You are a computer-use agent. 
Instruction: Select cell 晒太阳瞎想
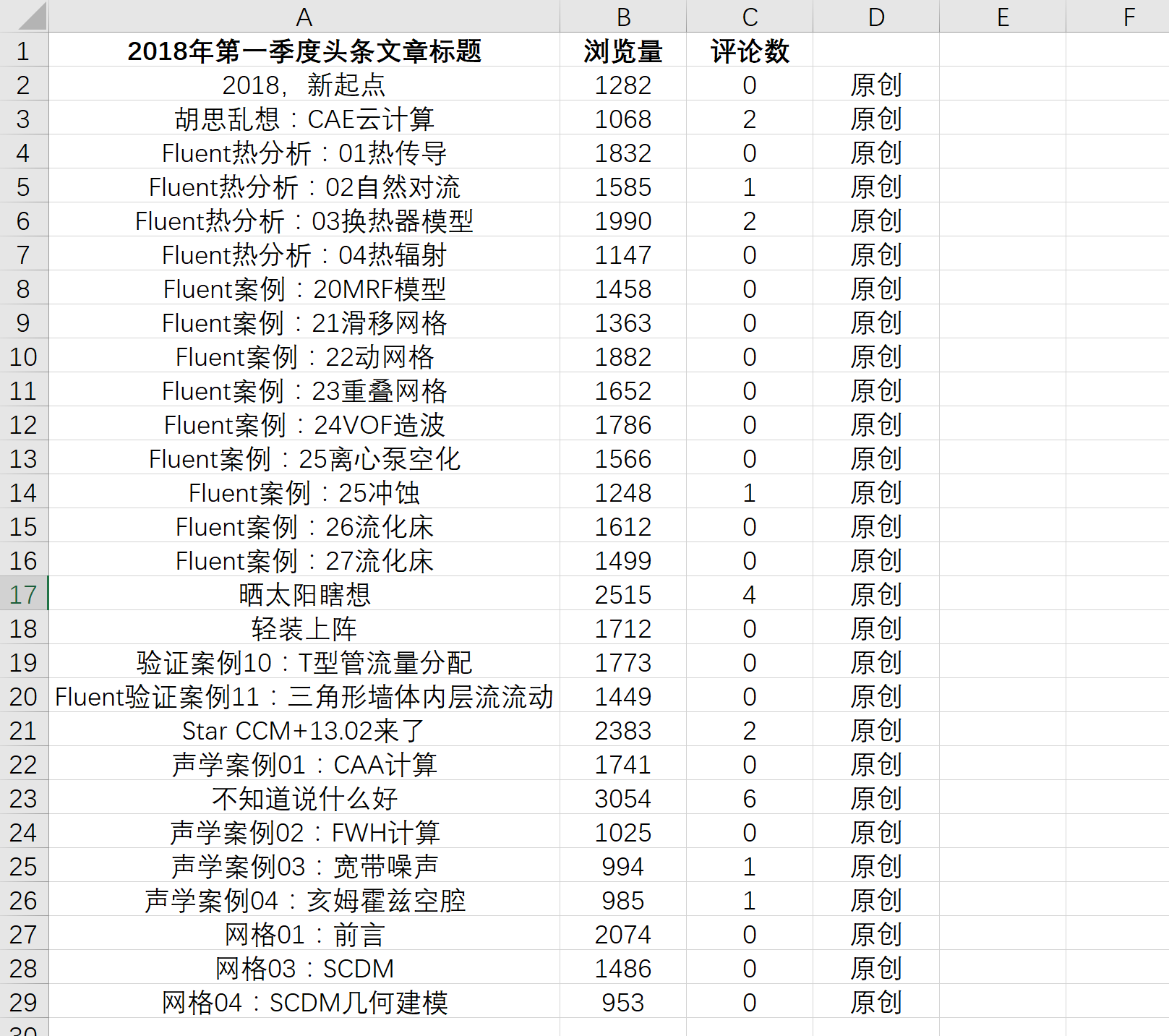[304, 594]
